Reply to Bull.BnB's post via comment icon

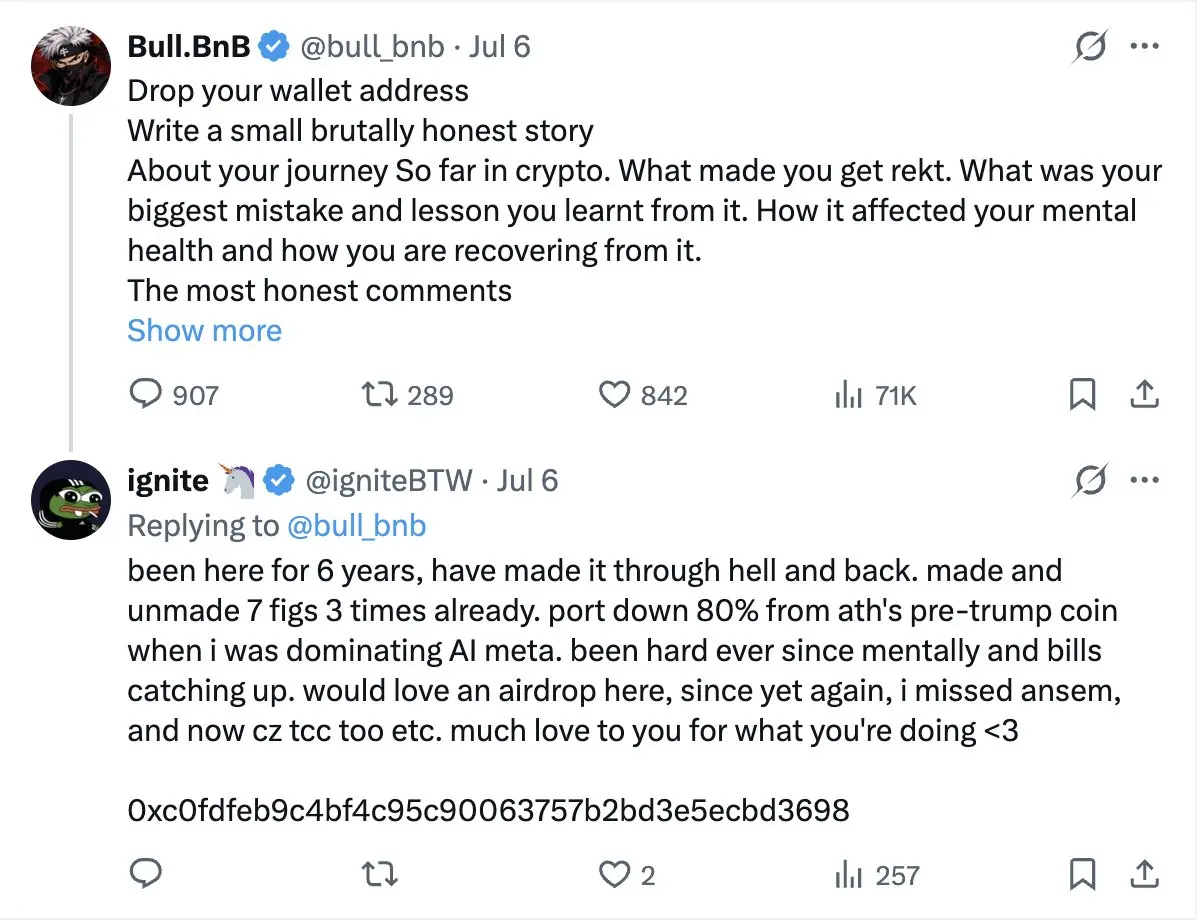pos(145,394)
